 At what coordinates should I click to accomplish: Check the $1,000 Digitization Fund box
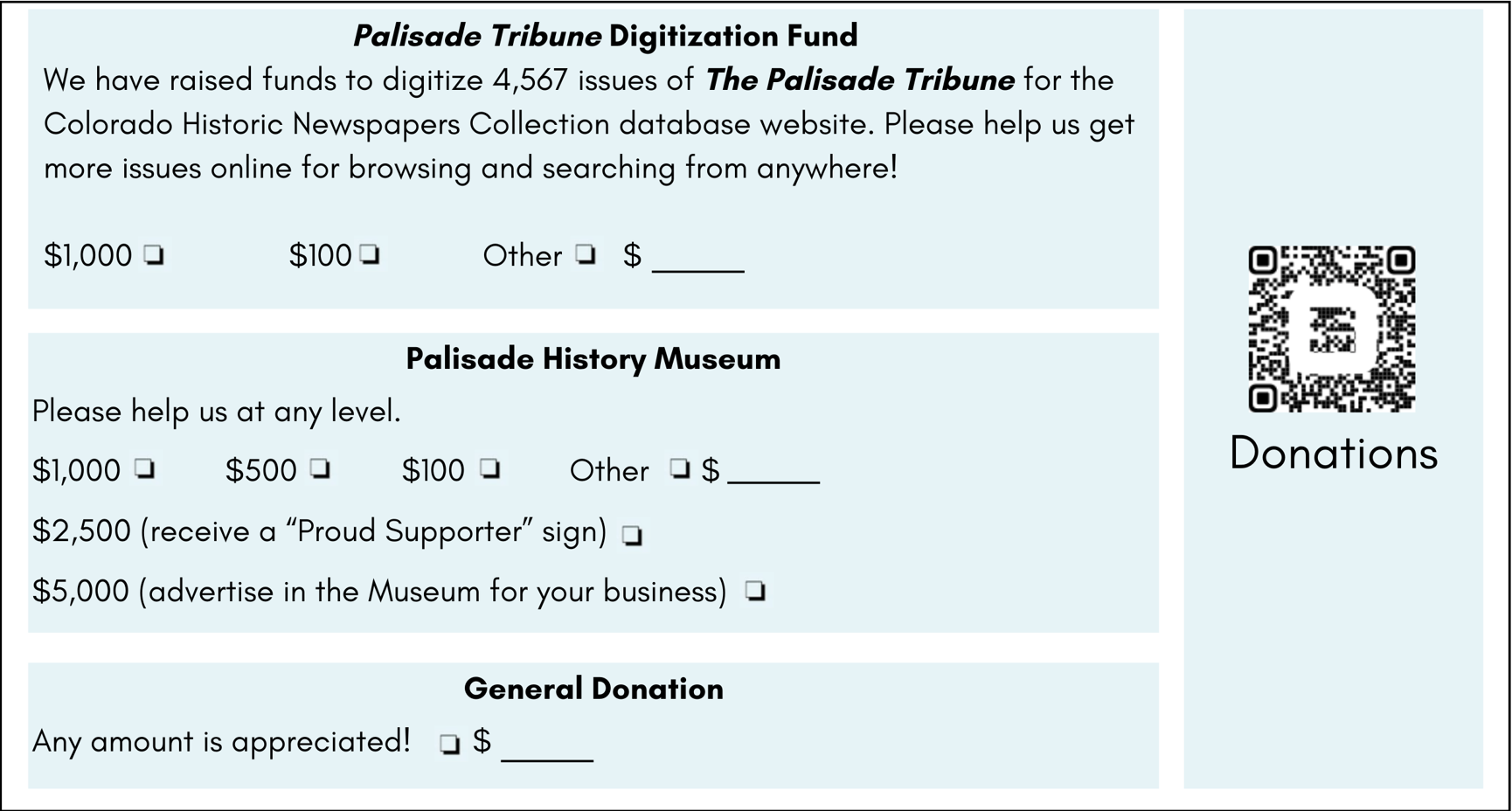tap(155, 255)
